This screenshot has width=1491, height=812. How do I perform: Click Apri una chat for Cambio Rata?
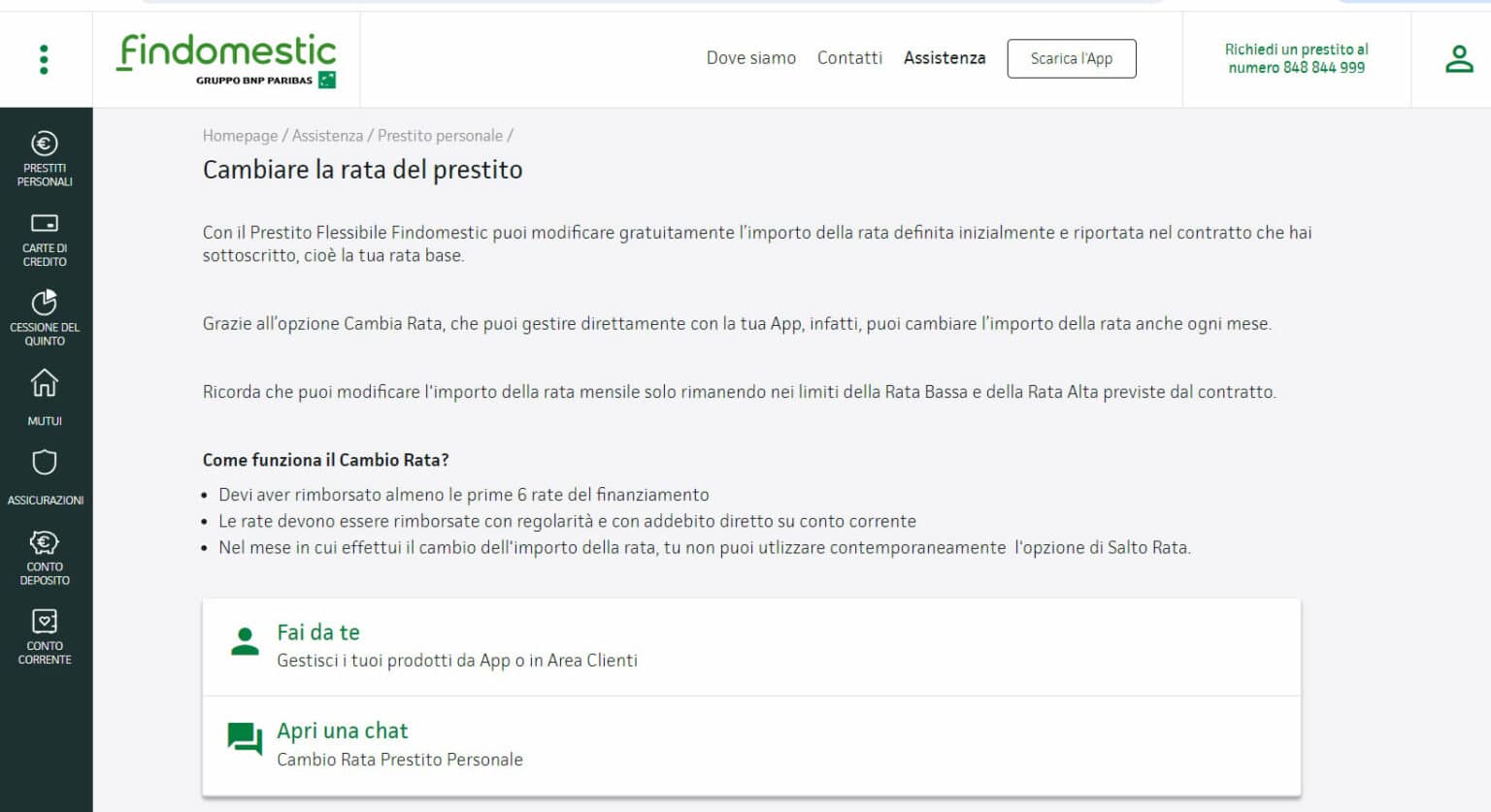tap(342, 731)
